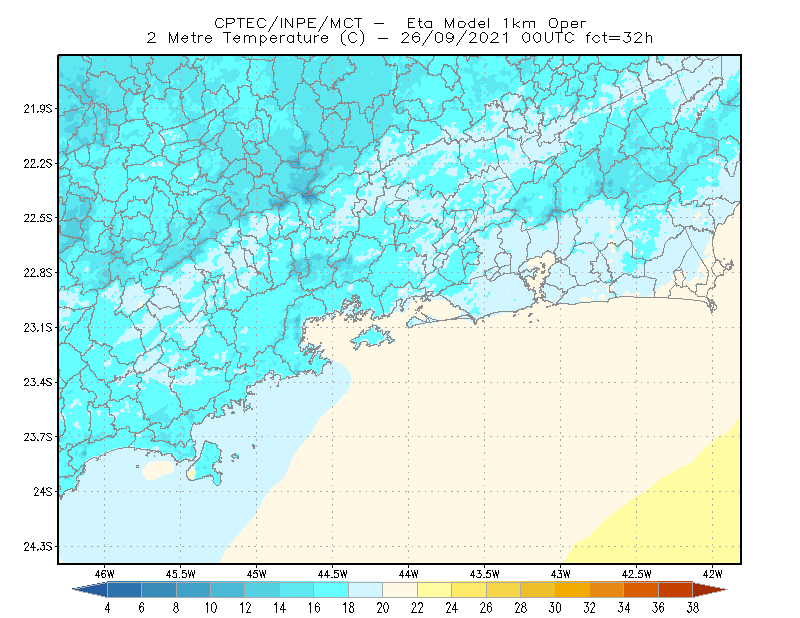Pick the colorbar swatch between 26 and 28

click(x=503, y=590)
